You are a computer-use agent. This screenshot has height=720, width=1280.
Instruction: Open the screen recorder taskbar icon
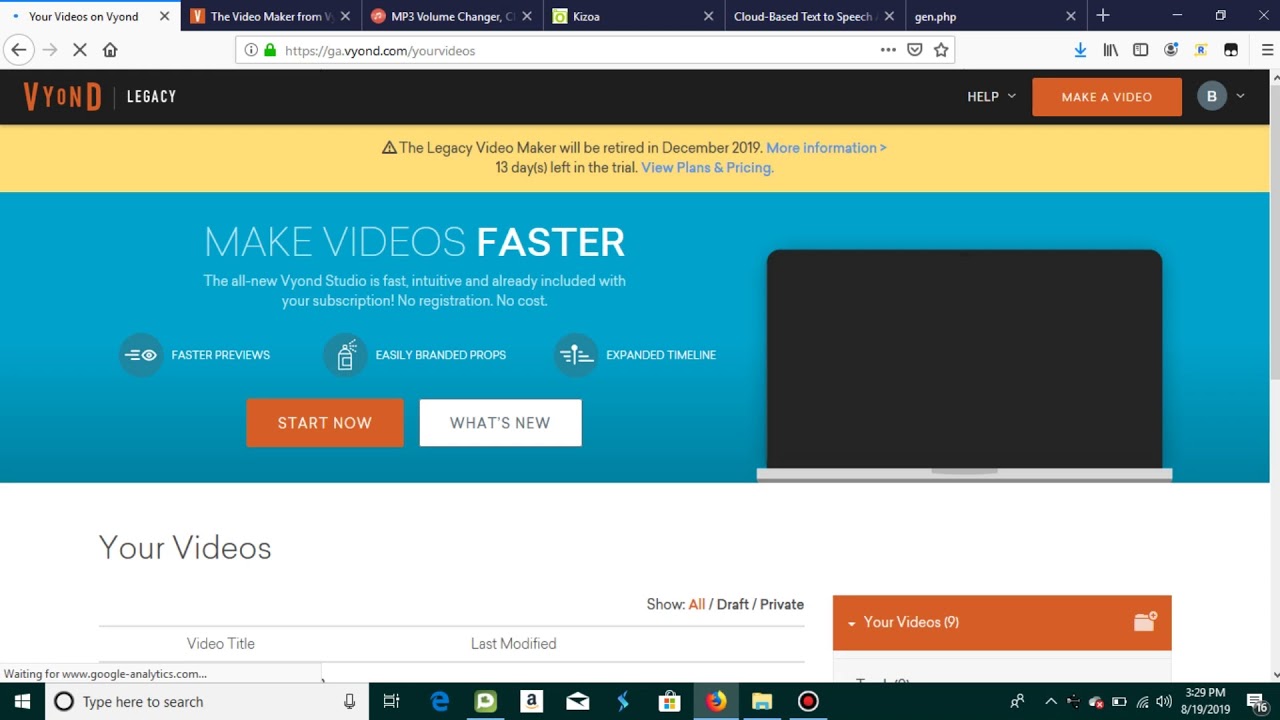coord(808,702)
